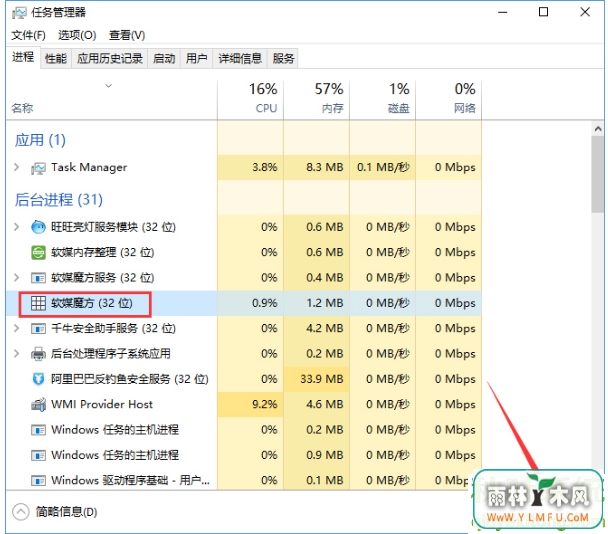
Task: Click the 1.2 MB memory cell
Action: (x=316, y=303)
